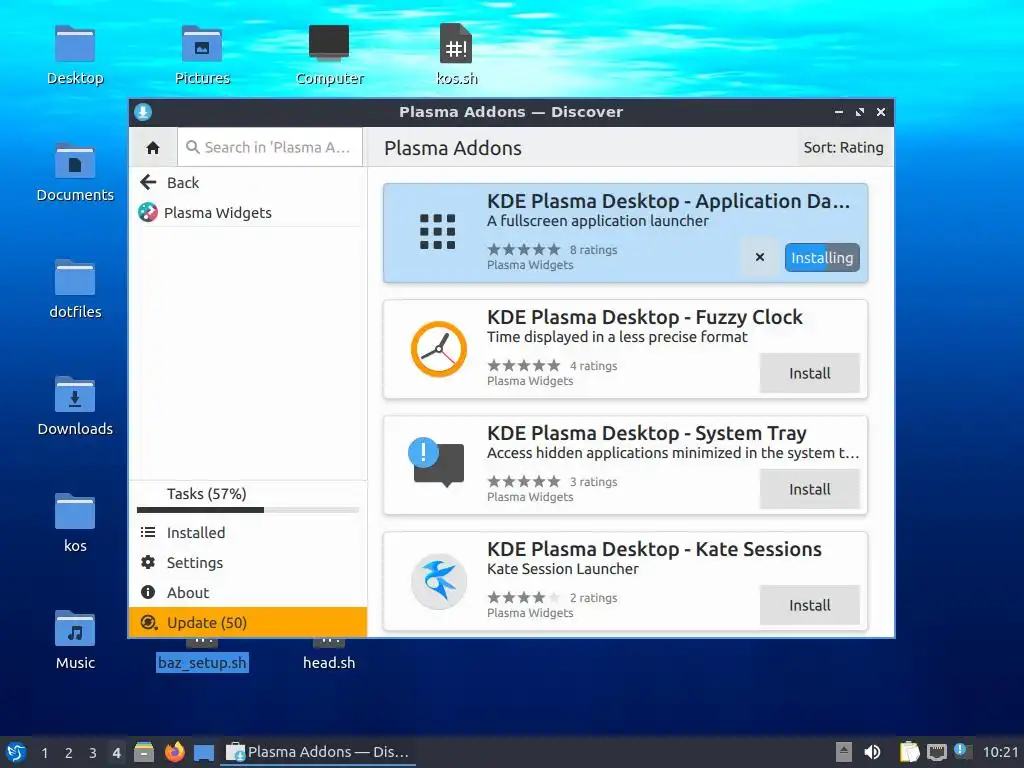Open file manager from taskbar
The height and width of the screenshot is (768, 1024).
click(144, 752)
